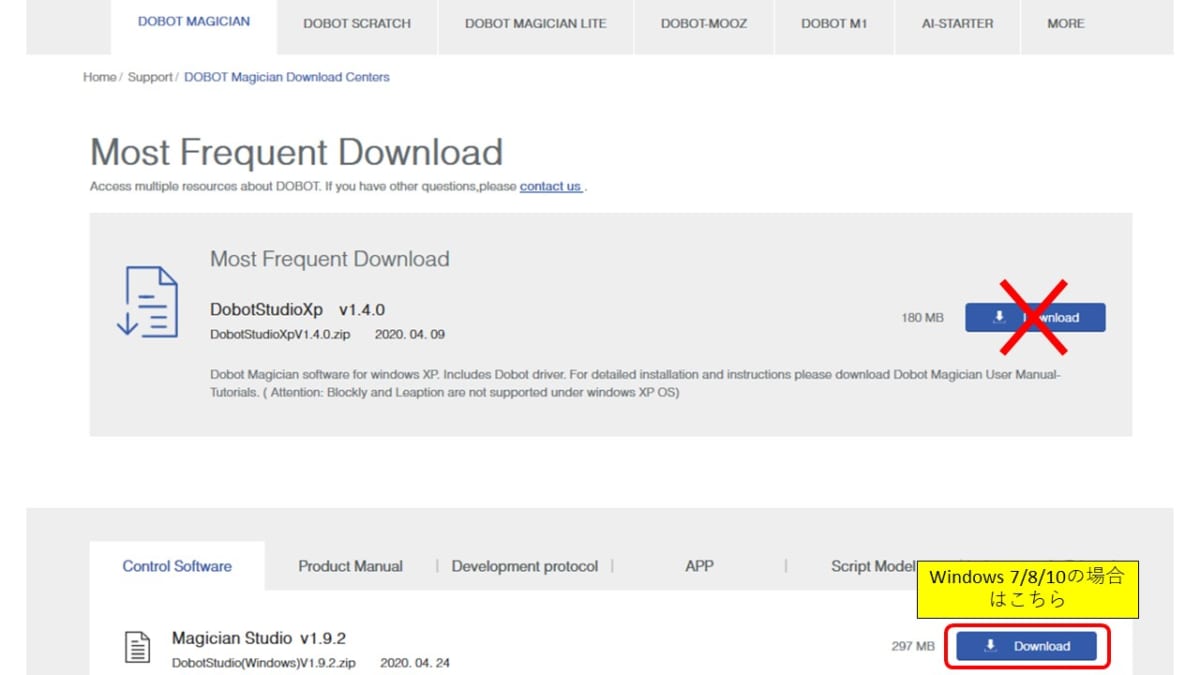Switch to the Product Manual tab
The image size is (1200, 675).
[x=350, y=566]
